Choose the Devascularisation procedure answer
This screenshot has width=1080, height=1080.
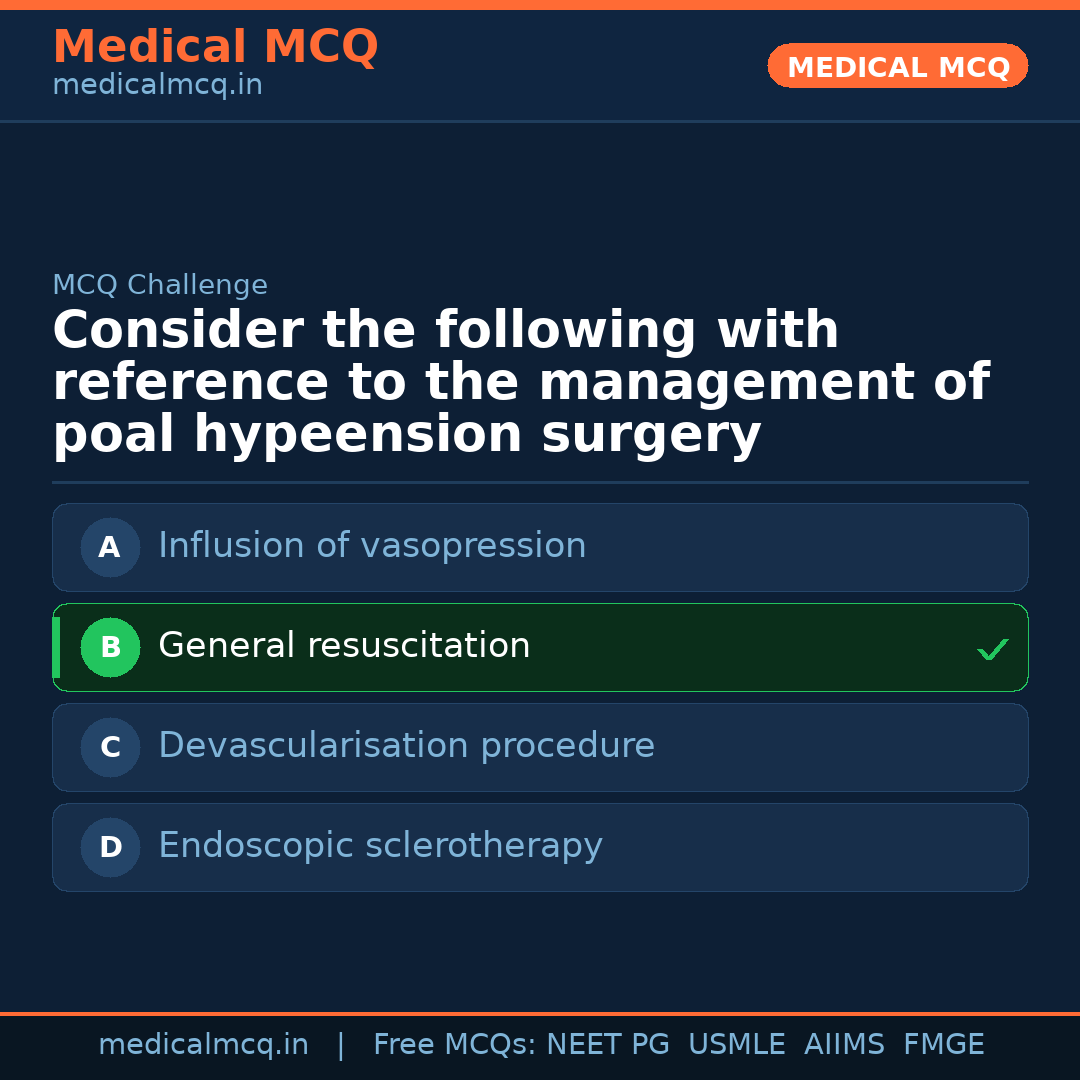[406, 746]
